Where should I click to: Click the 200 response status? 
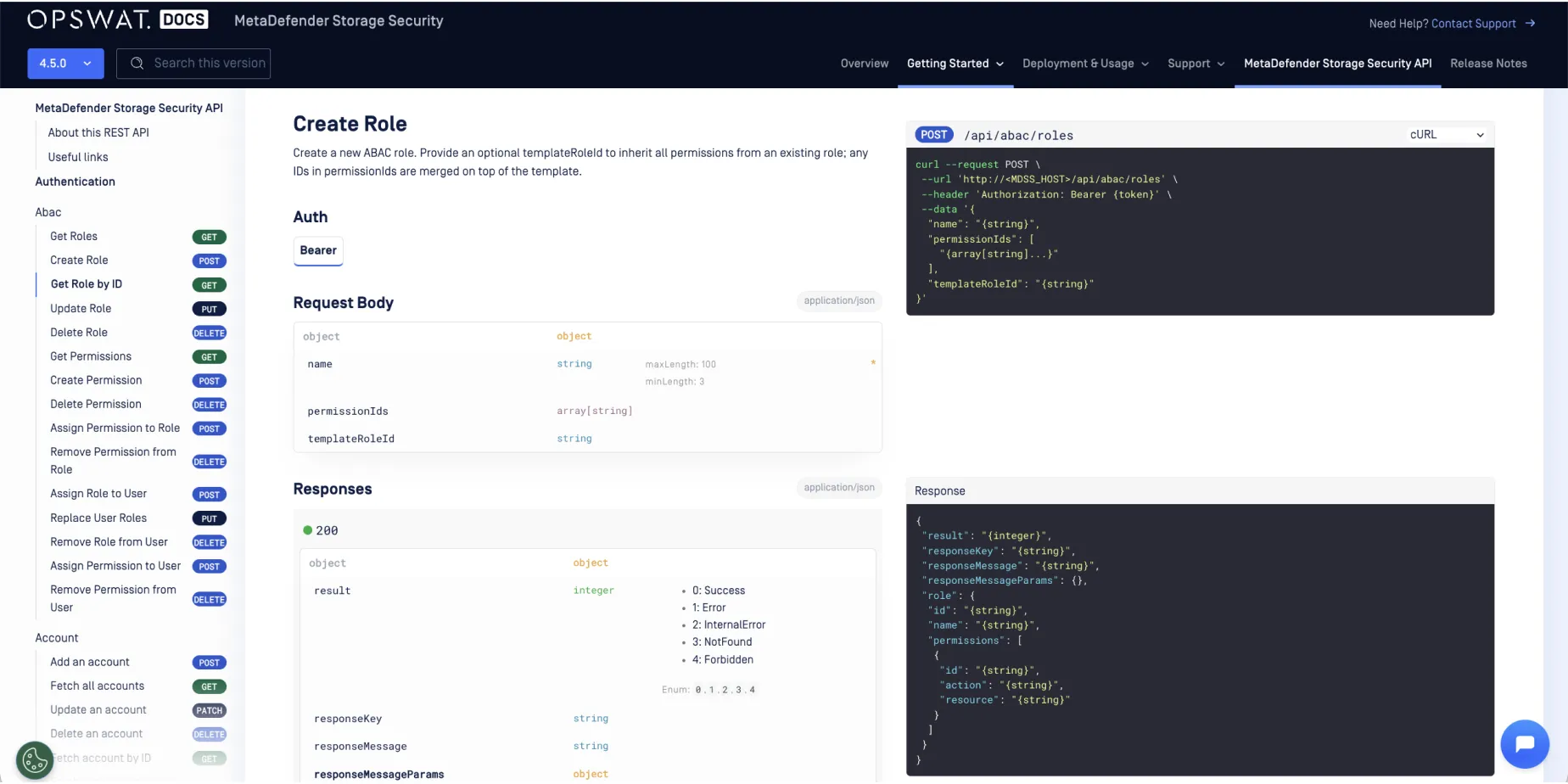[321, 530]
